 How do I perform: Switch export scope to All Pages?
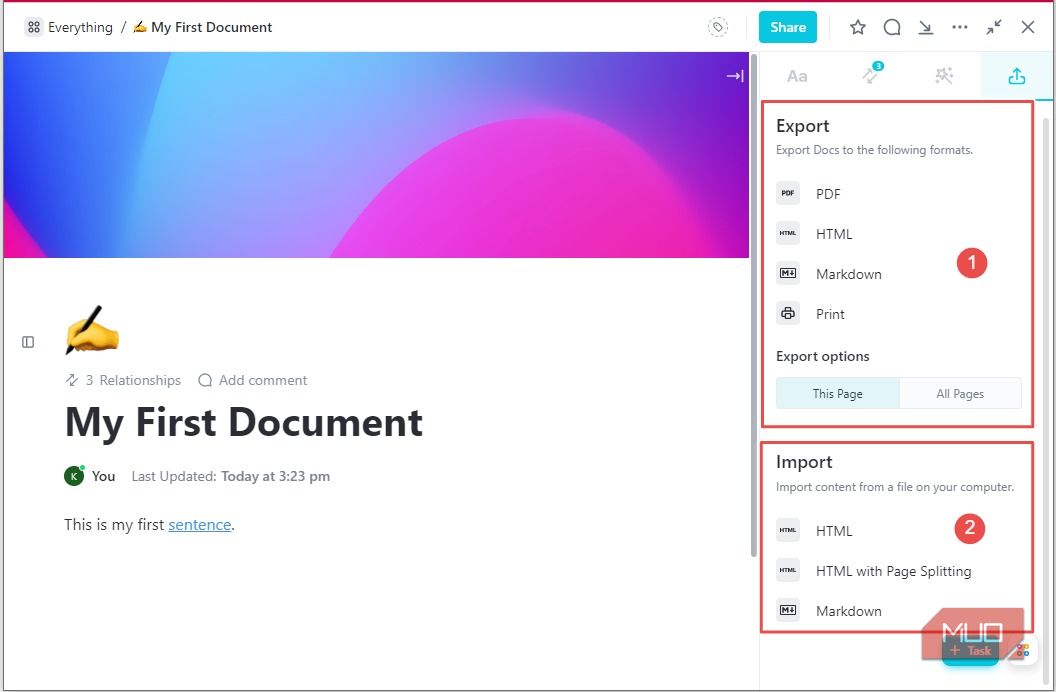(x=959, y=393)
